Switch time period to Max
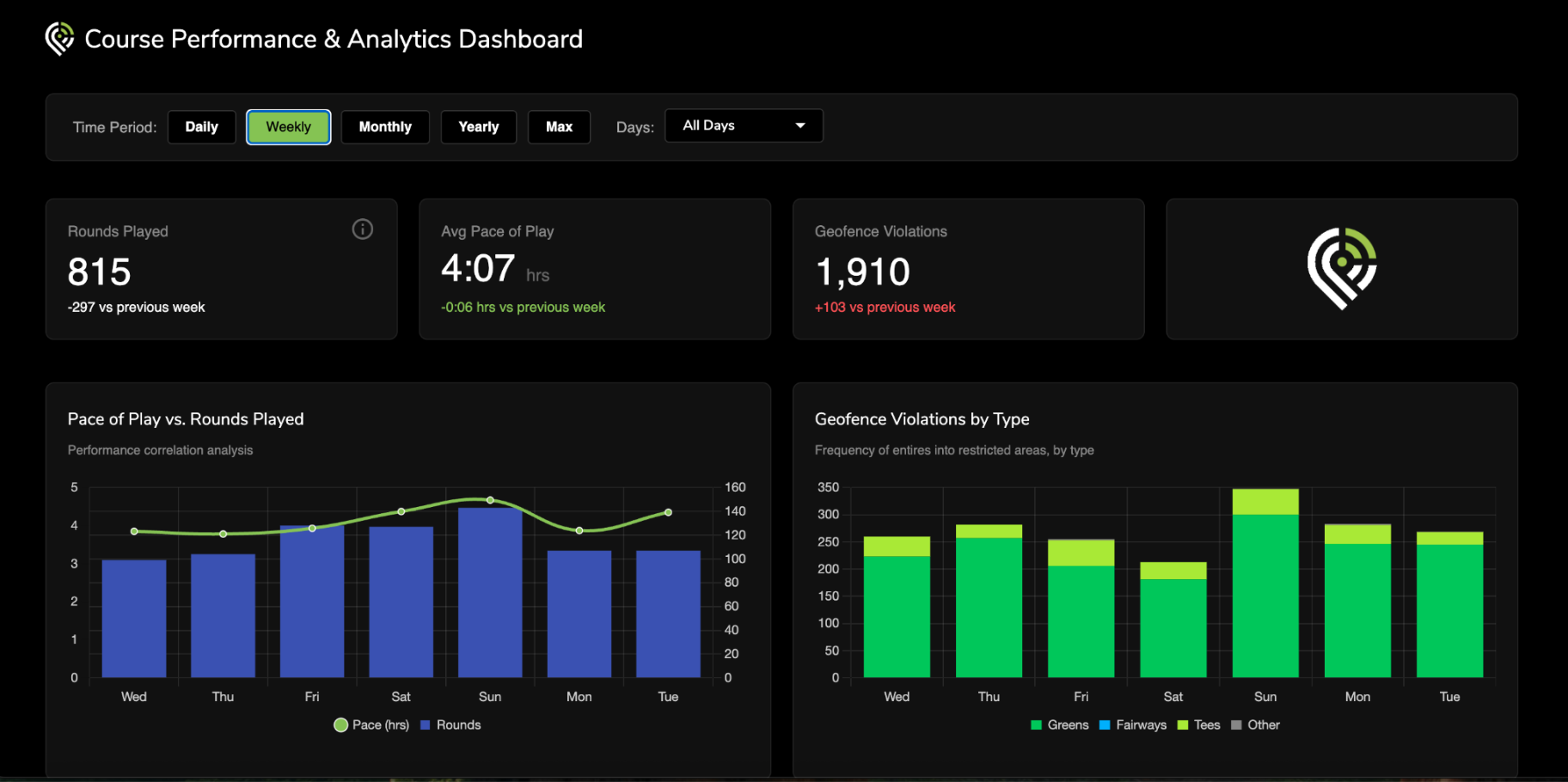 (x=559, y=127)
